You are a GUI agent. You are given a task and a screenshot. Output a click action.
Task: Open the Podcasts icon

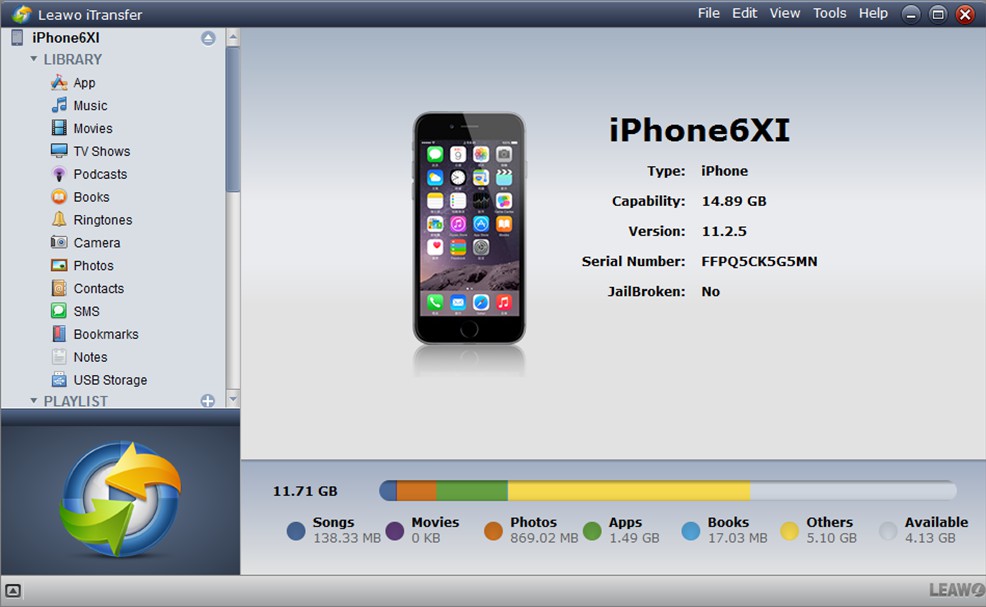point(59,174)
